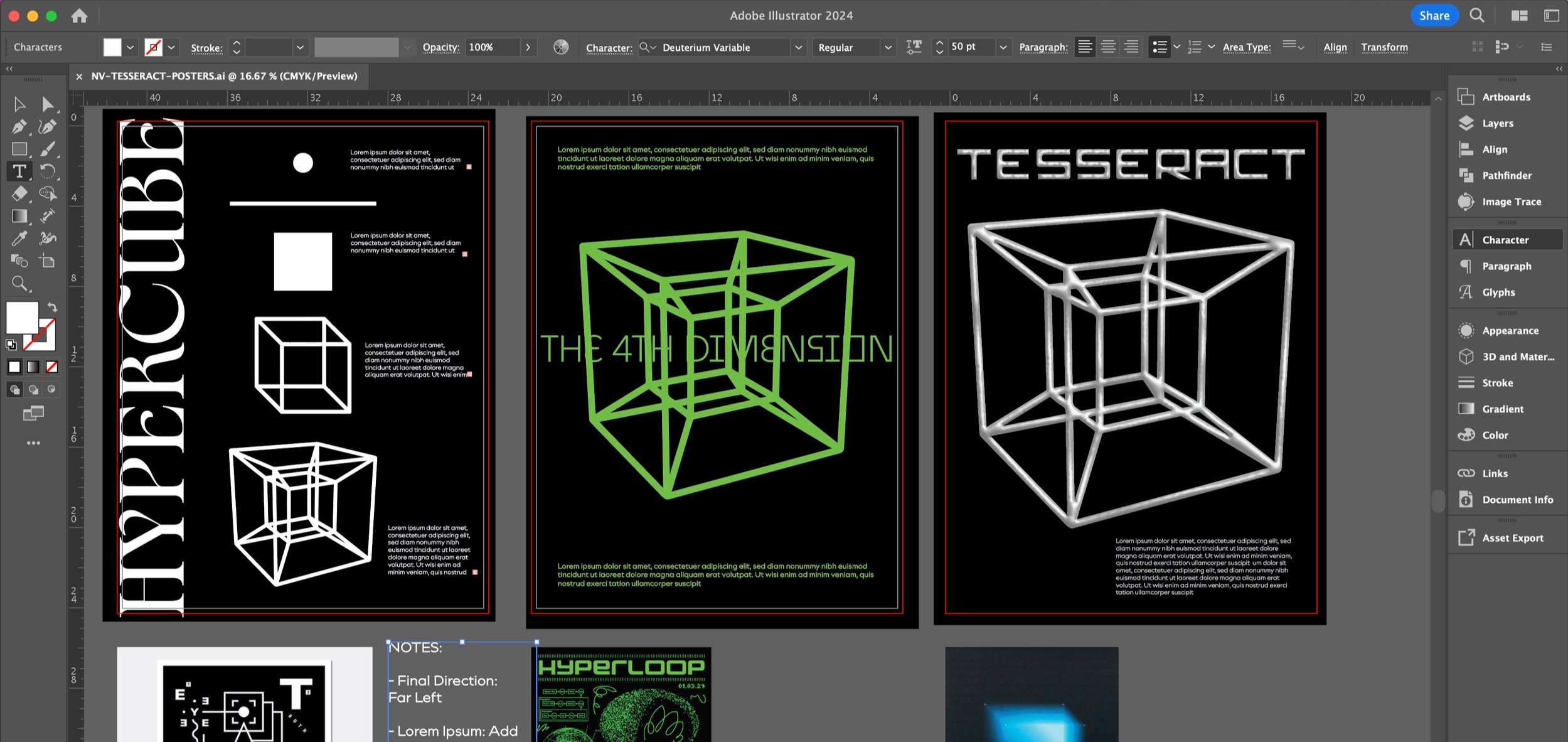This screenshot has height=742, width=1568.
Task: Switch to NV-TESSERACT-POSTERS.ai document tab
Action: click(x=224, y=76)
